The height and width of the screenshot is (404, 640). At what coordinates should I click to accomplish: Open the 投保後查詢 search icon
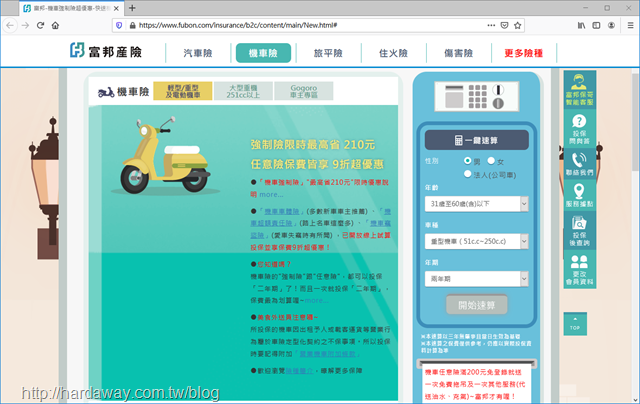[x=580, y=231]
